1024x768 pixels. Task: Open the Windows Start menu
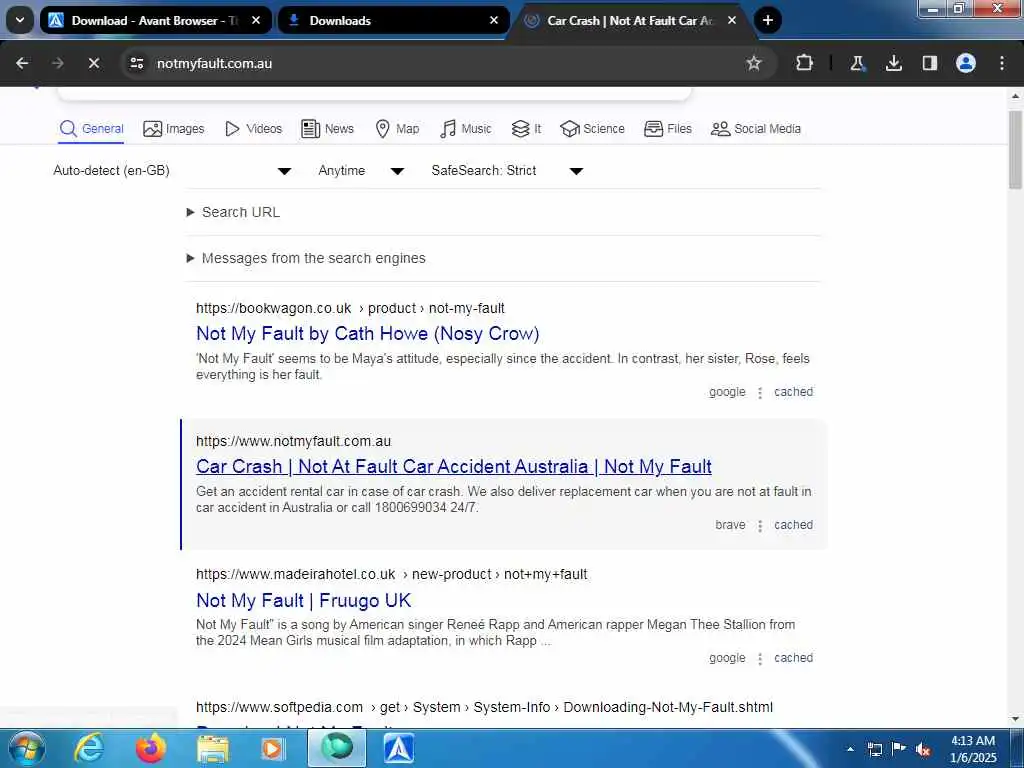click(x=26, y=748)
